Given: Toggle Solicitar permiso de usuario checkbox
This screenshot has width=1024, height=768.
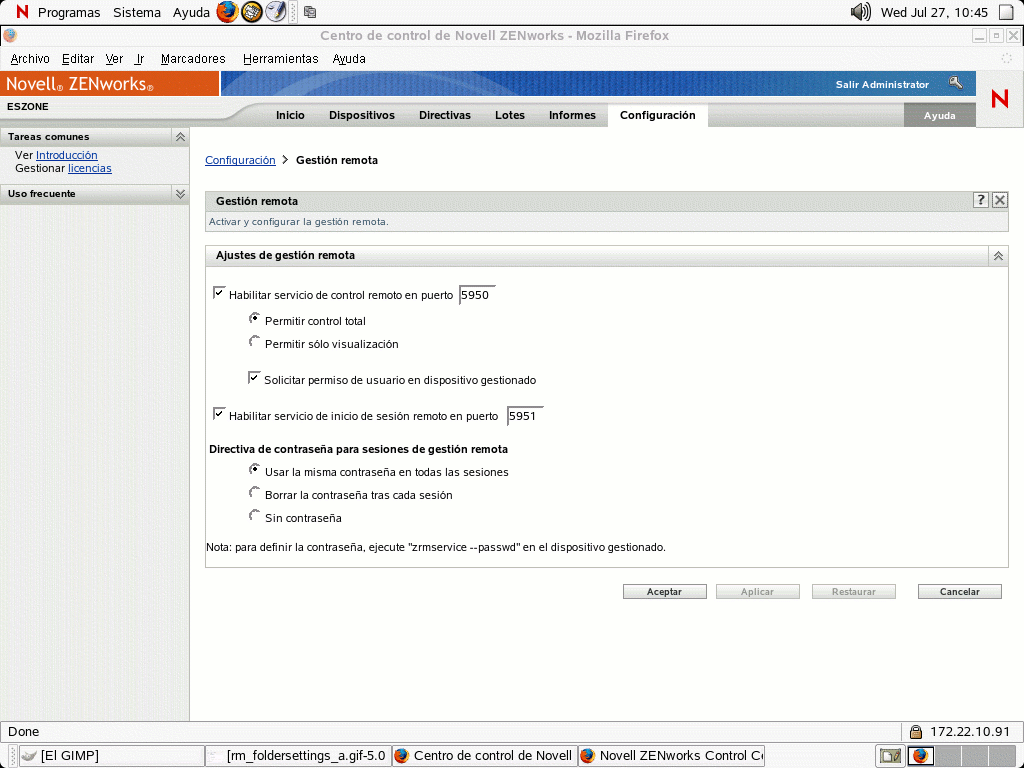Looking at the screenshot, I should tap(254, 379).
